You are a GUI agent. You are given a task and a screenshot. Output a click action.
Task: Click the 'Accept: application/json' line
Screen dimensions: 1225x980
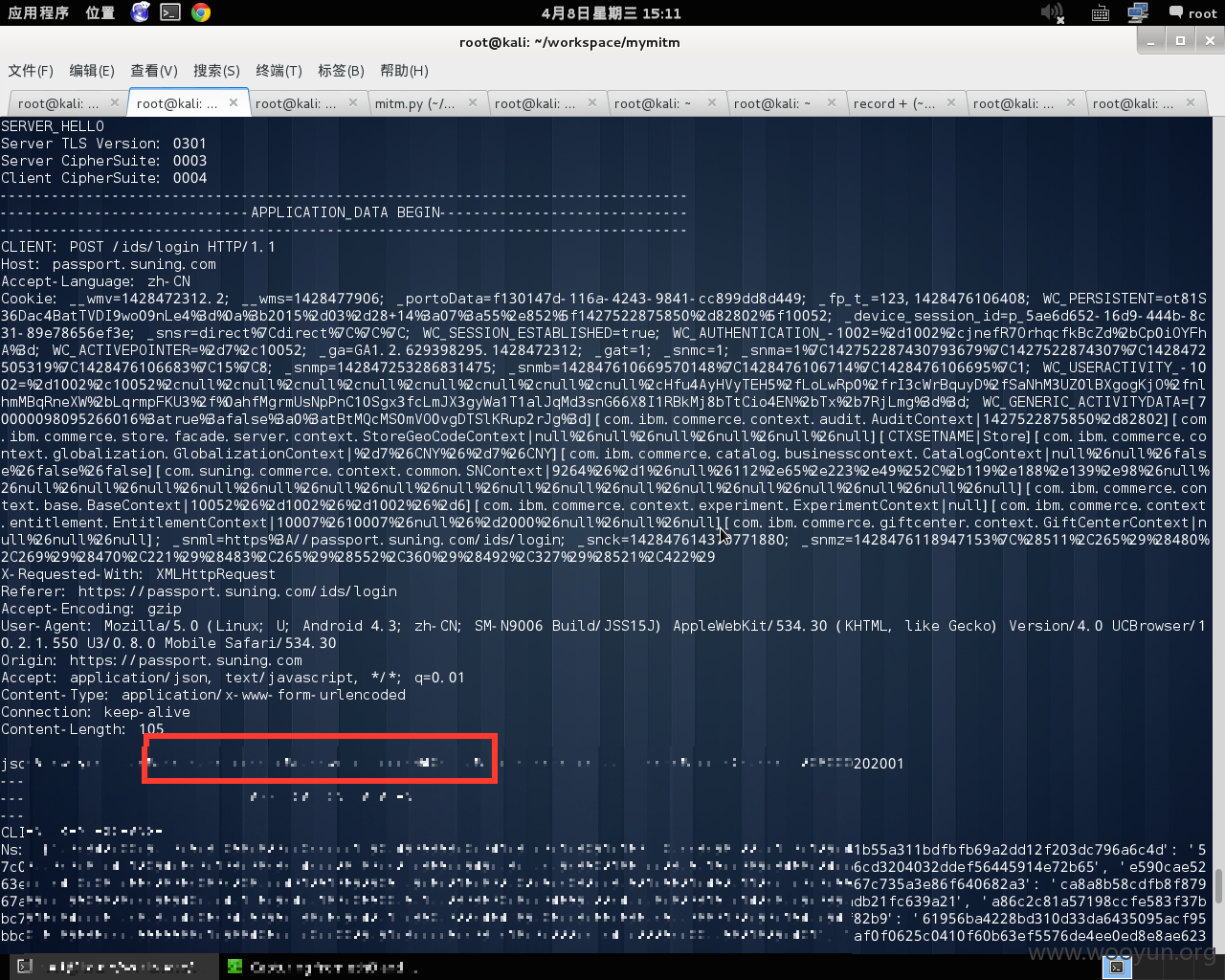pos(233,678)
